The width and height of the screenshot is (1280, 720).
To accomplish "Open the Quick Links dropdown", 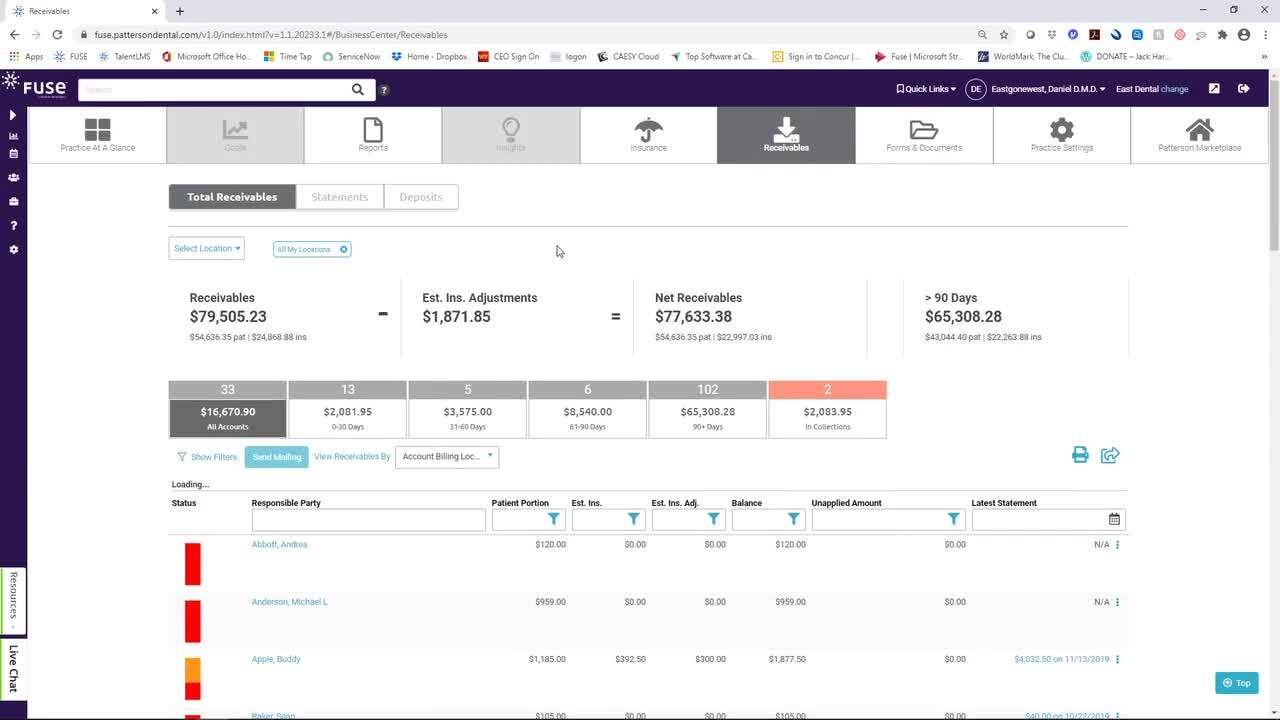I will coord(926,89).
